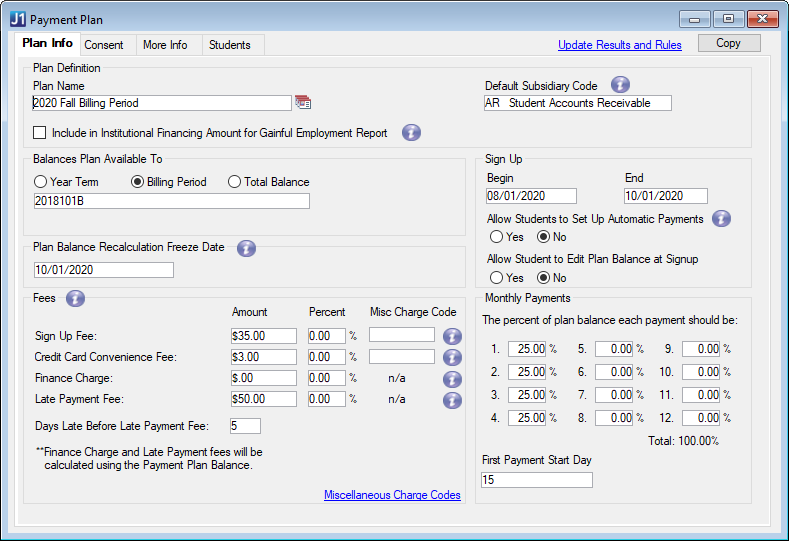Click the Plan Name lookup icon
The height and width of the screenshot is (541, 789).
(x=303, y=102)
